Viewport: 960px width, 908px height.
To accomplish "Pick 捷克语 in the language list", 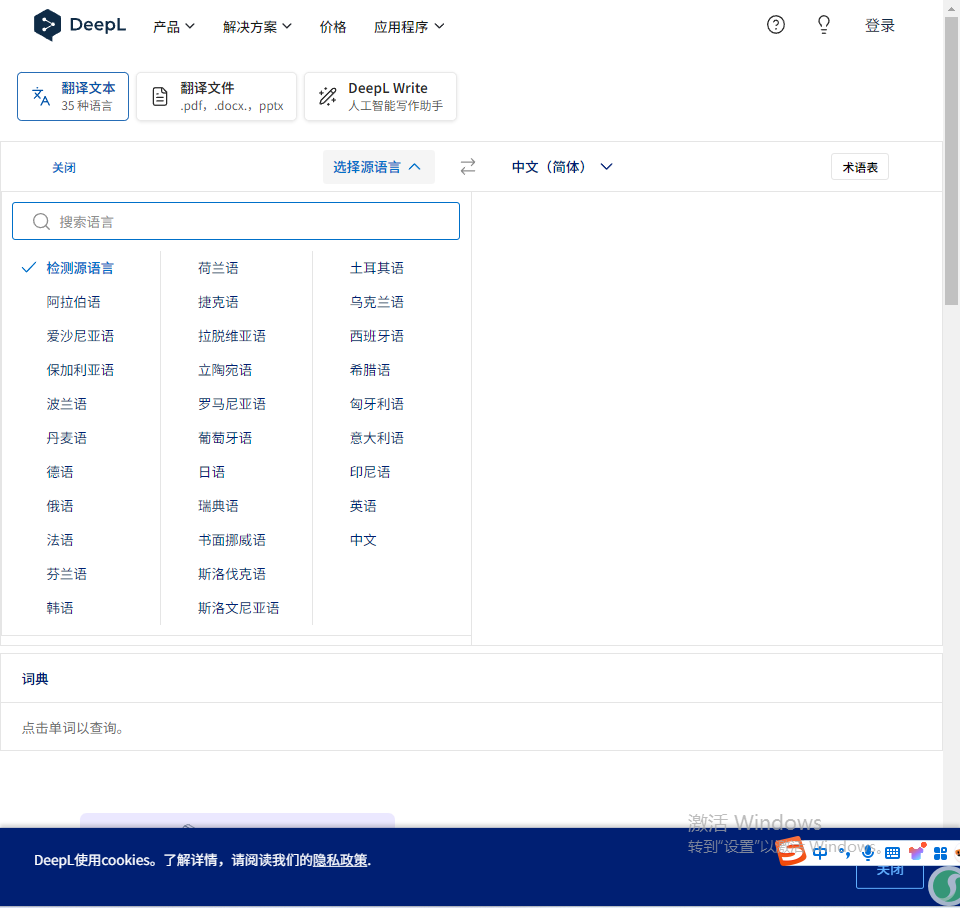I will pyautogui.click(x=218, y=302).
